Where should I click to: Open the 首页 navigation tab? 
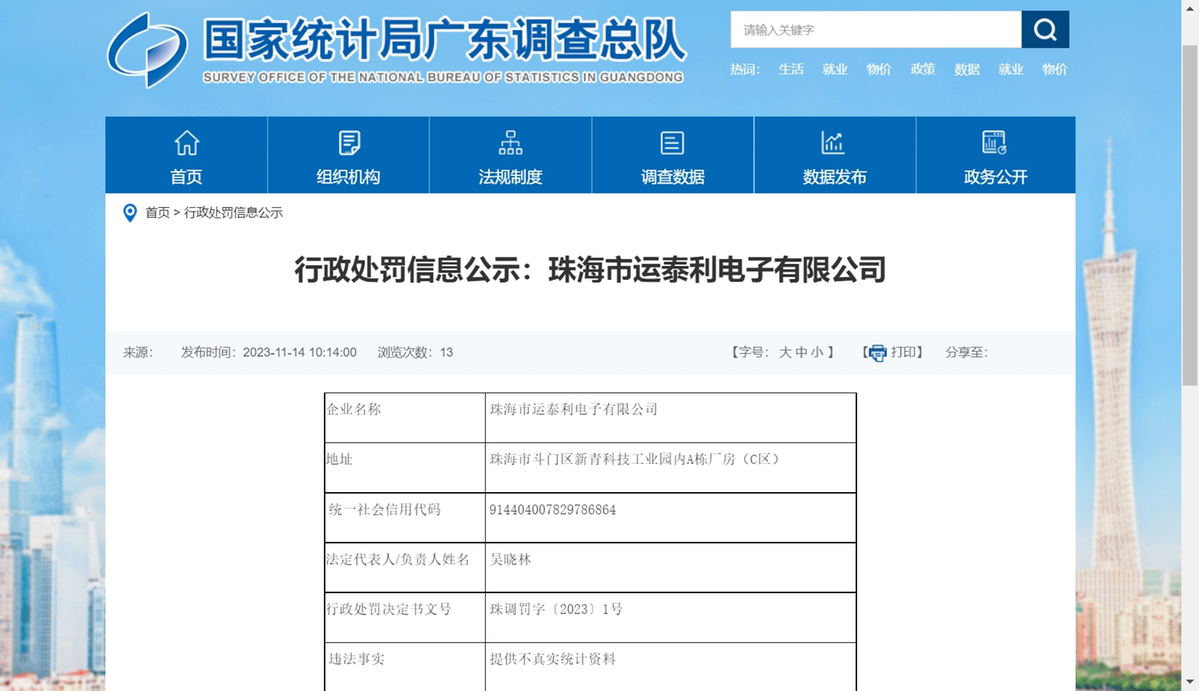[x=187, y=155]
